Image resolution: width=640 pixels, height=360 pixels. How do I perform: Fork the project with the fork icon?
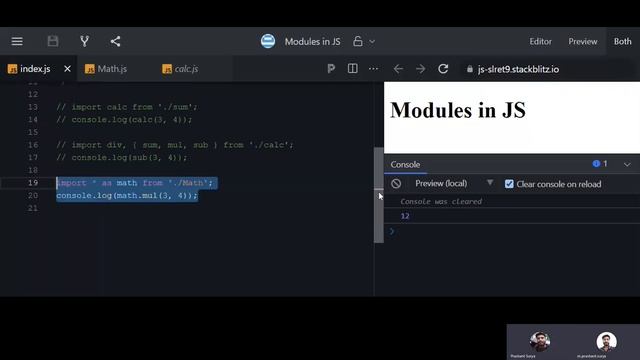(84, 41)
